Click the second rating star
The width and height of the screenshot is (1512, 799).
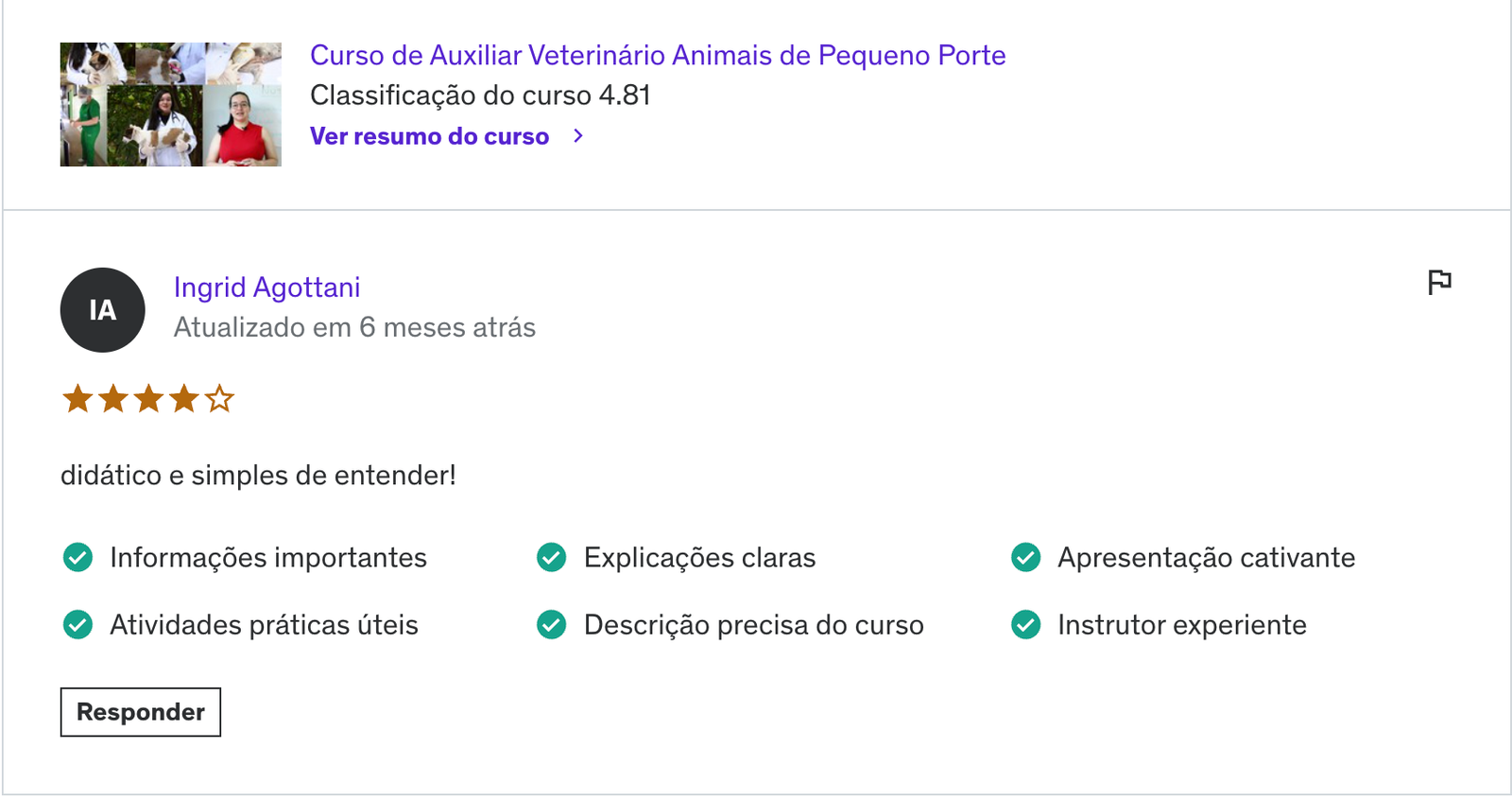pos(113,399)
